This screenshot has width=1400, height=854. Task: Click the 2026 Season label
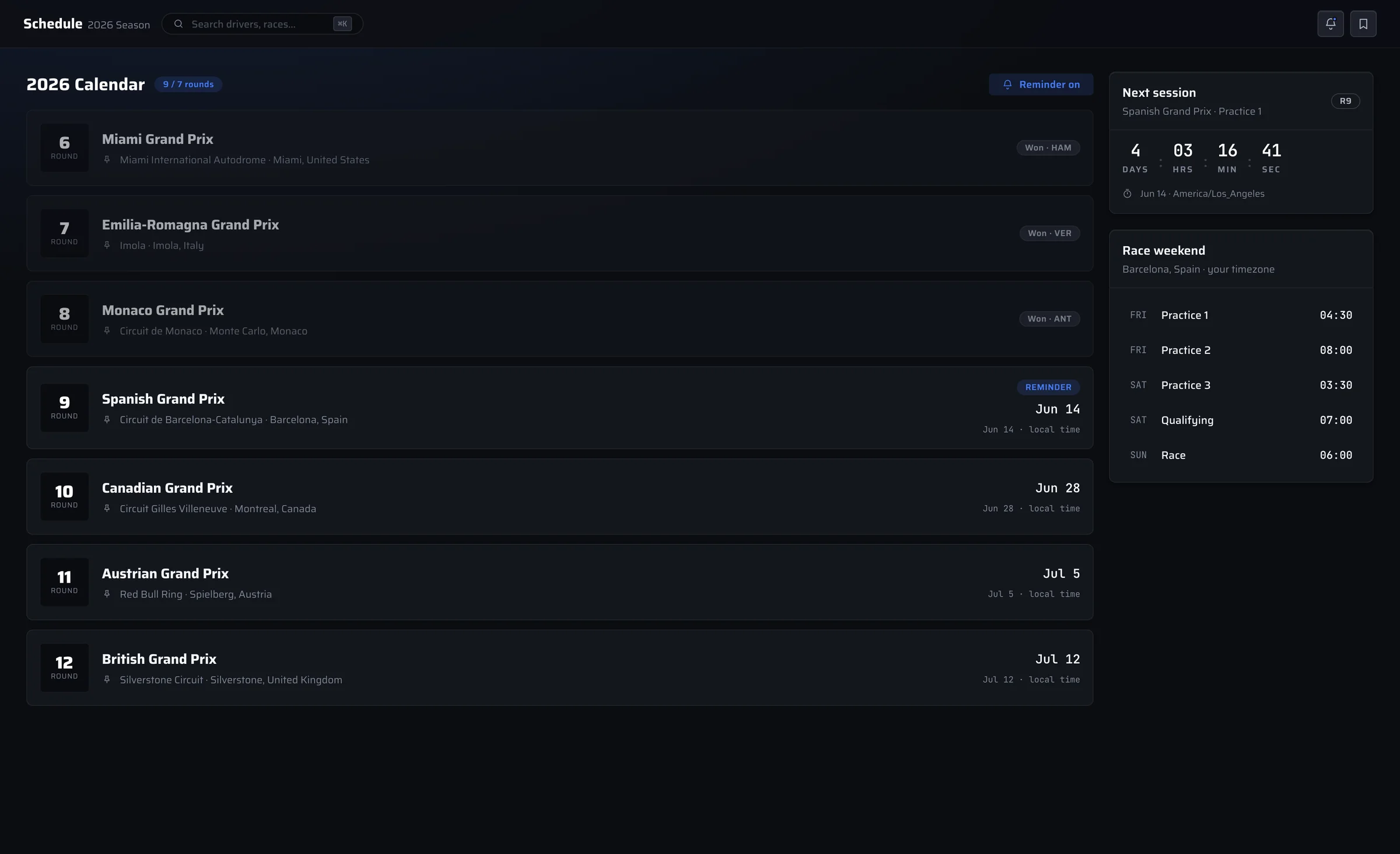(119, 25)
